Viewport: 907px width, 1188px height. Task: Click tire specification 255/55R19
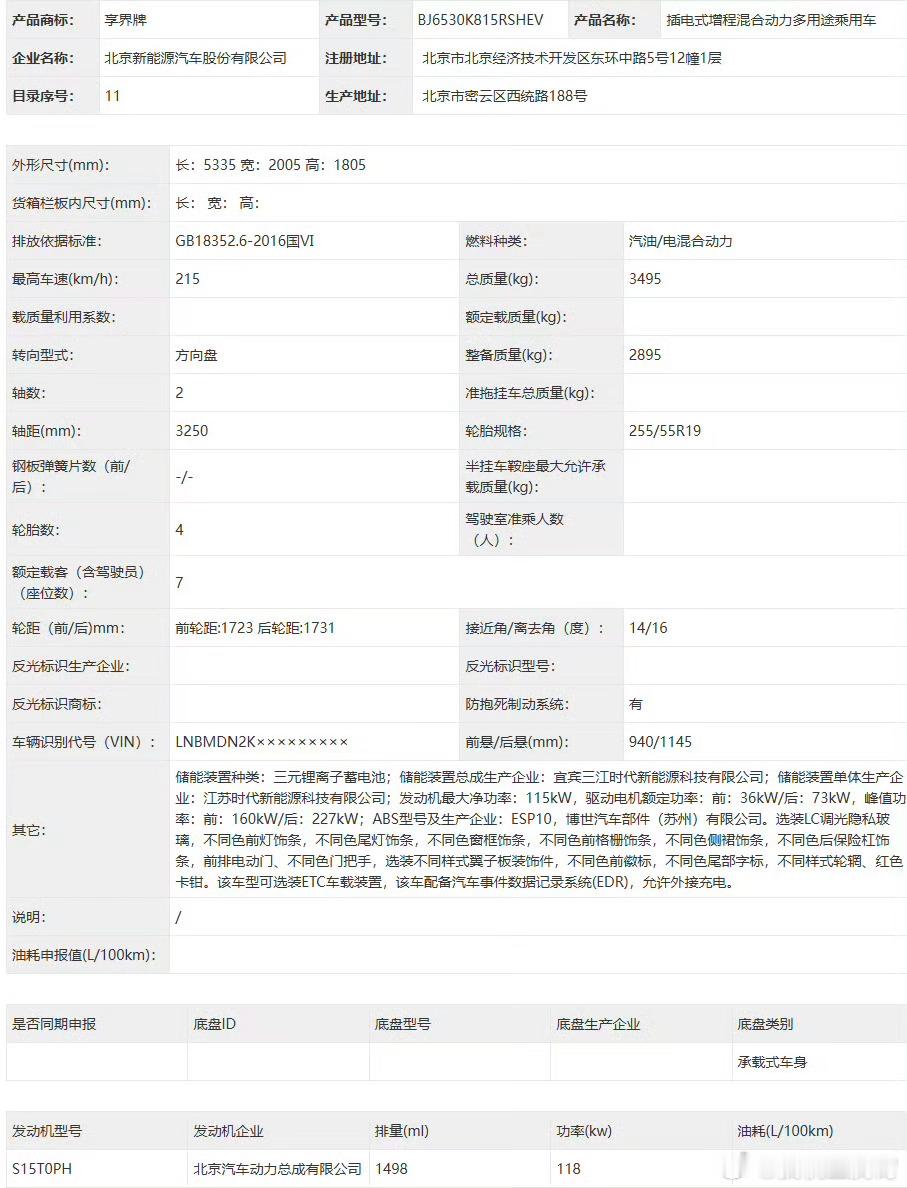(665, 431)
